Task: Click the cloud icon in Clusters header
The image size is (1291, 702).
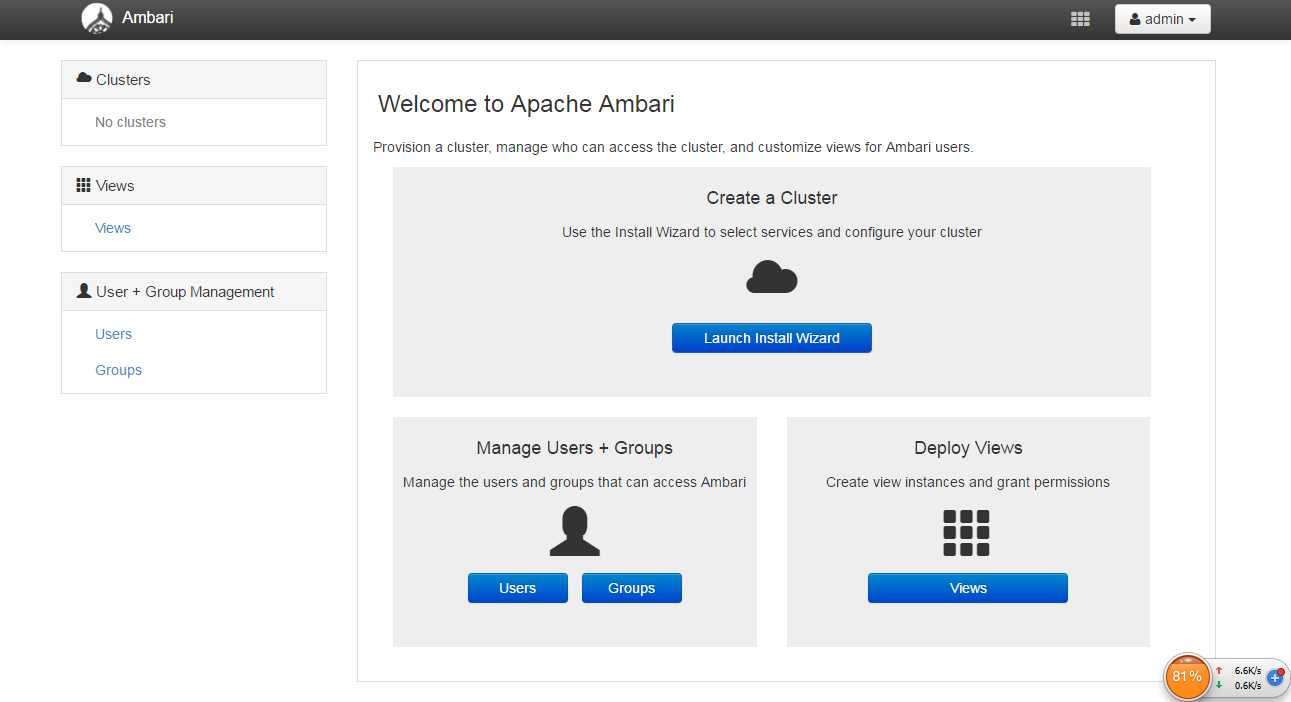Action: click(x=84, y=78)
